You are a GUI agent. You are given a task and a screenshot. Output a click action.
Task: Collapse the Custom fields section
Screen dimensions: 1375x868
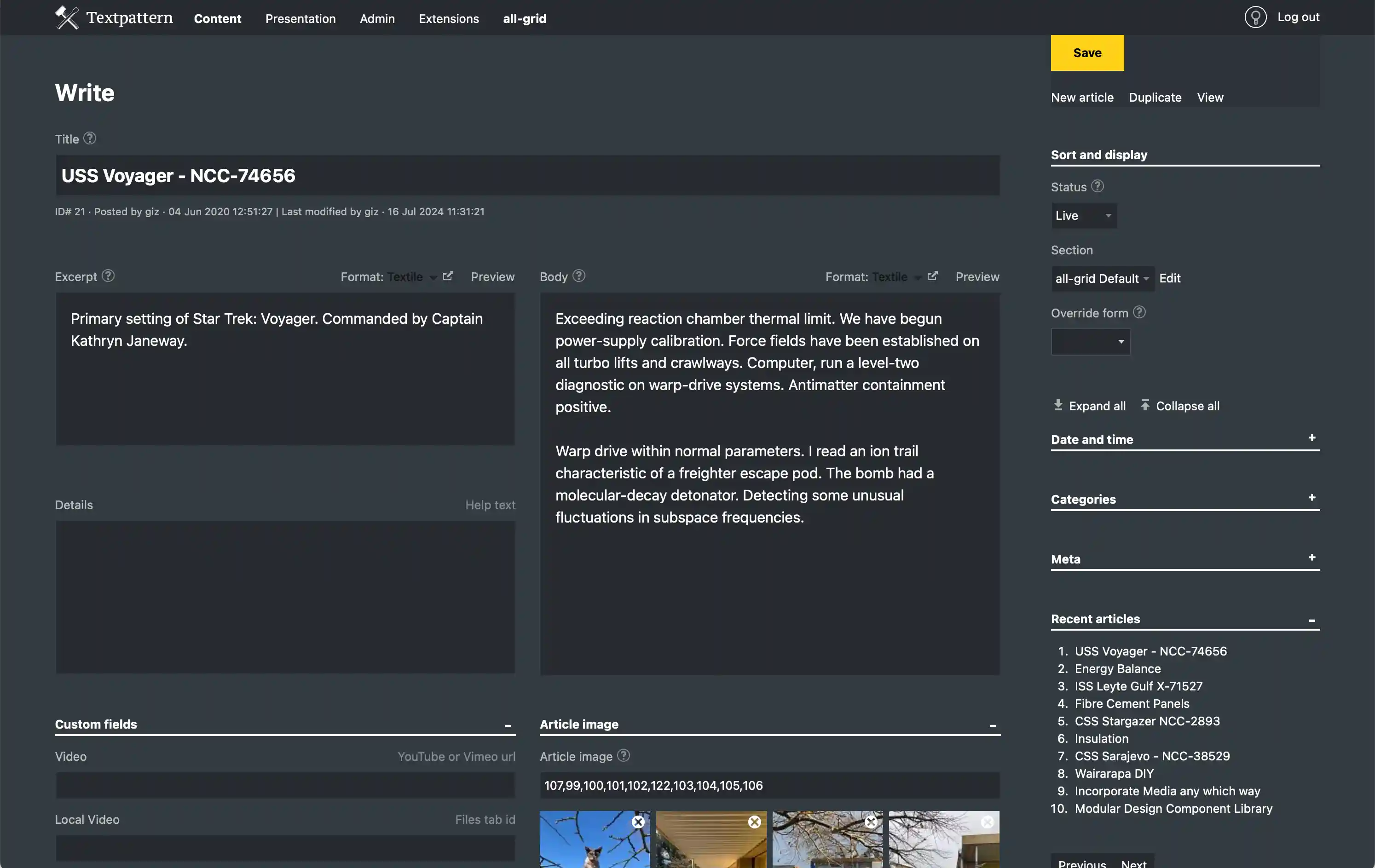click(508, 725)
